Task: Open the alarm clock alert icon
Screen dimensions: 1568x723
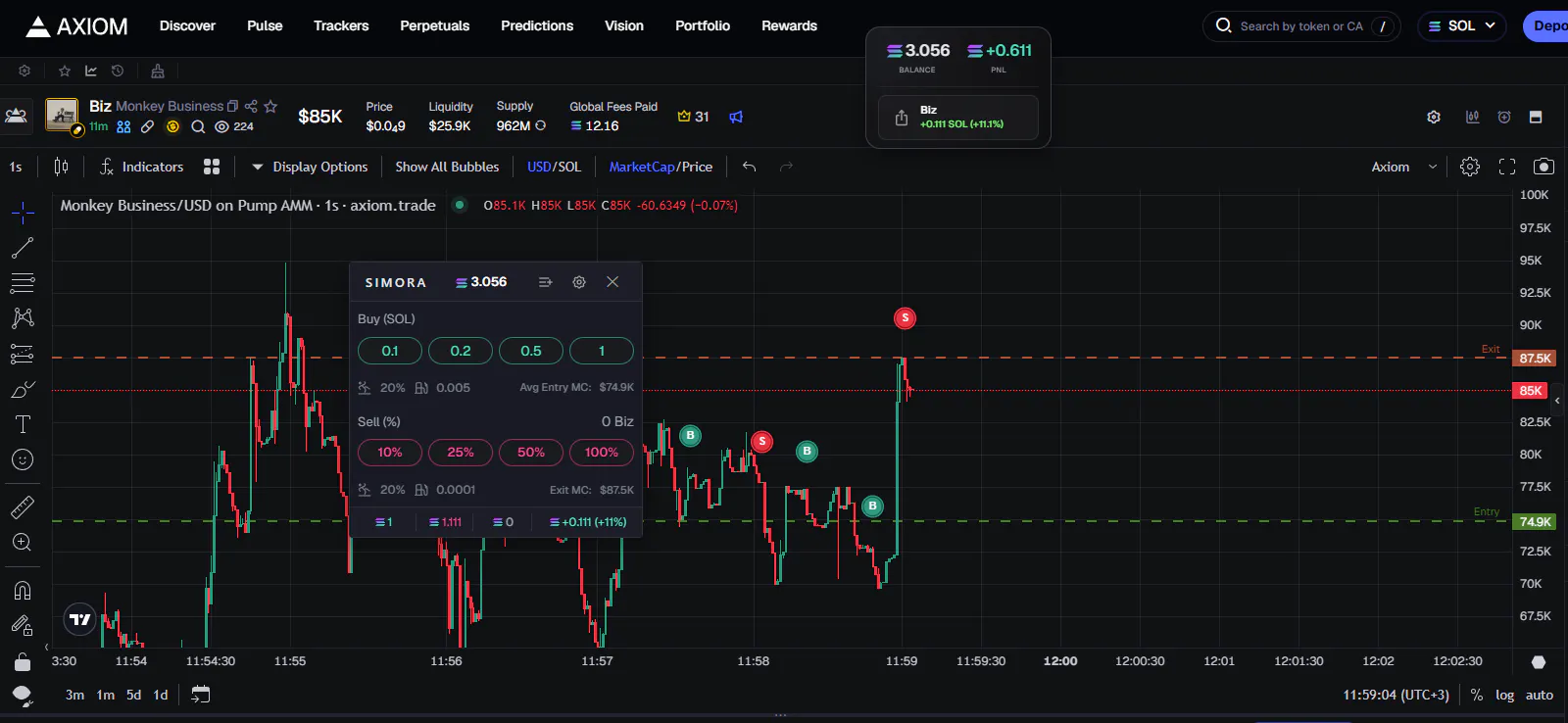Action: coord(1504,117)
